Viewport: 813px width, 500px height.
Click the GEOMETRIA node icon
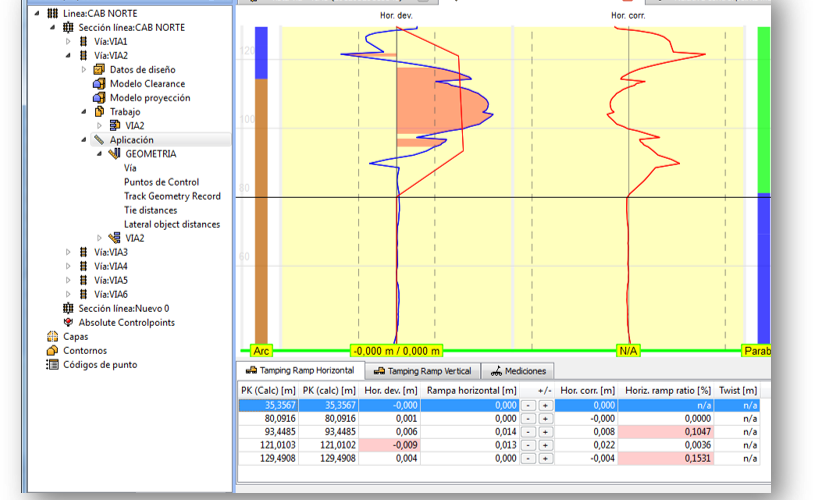click(x=114, y=154)
